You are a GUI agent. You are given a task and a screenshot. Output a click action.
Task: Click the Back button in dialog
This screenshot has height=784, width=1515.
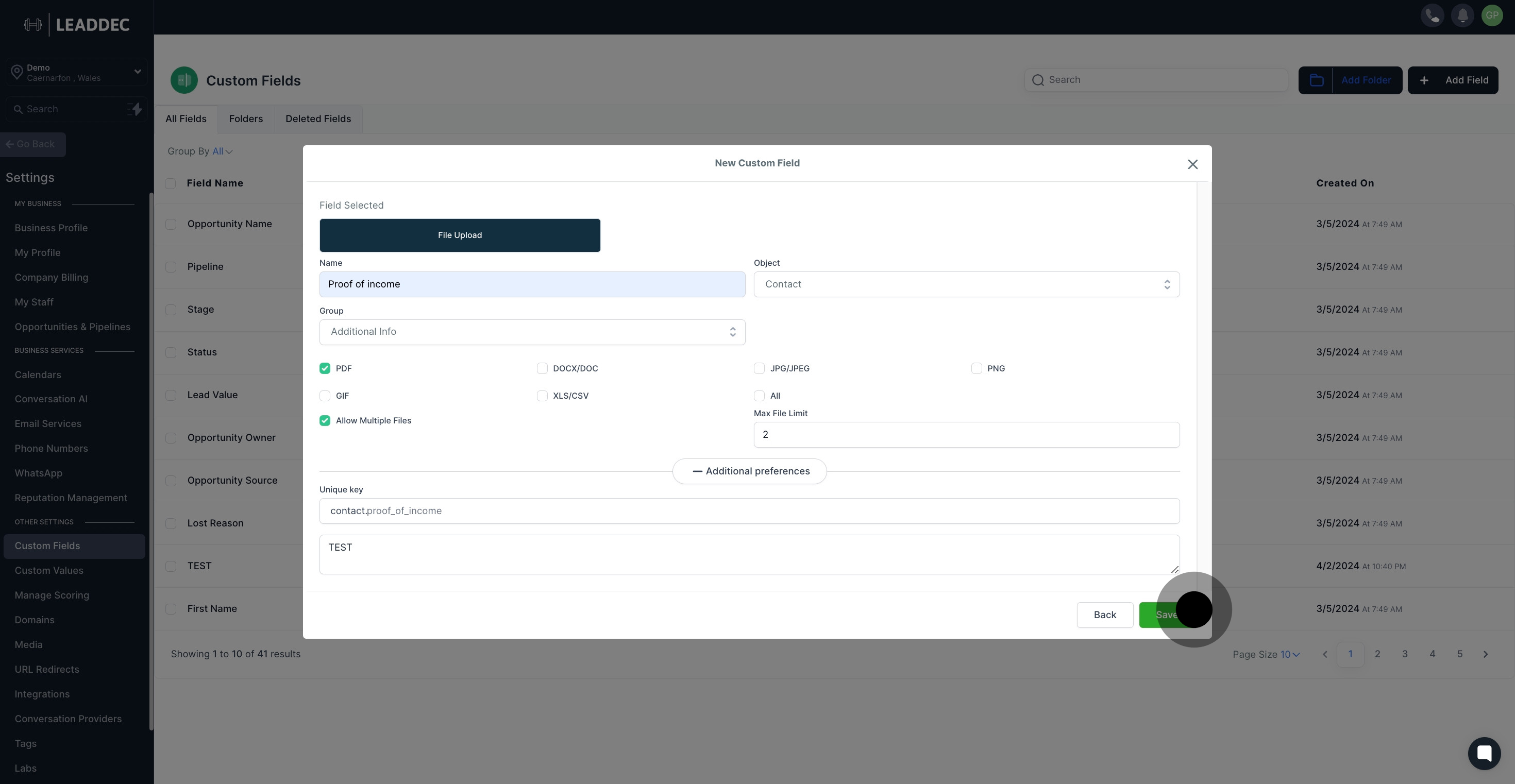(x=1104, y=615)
